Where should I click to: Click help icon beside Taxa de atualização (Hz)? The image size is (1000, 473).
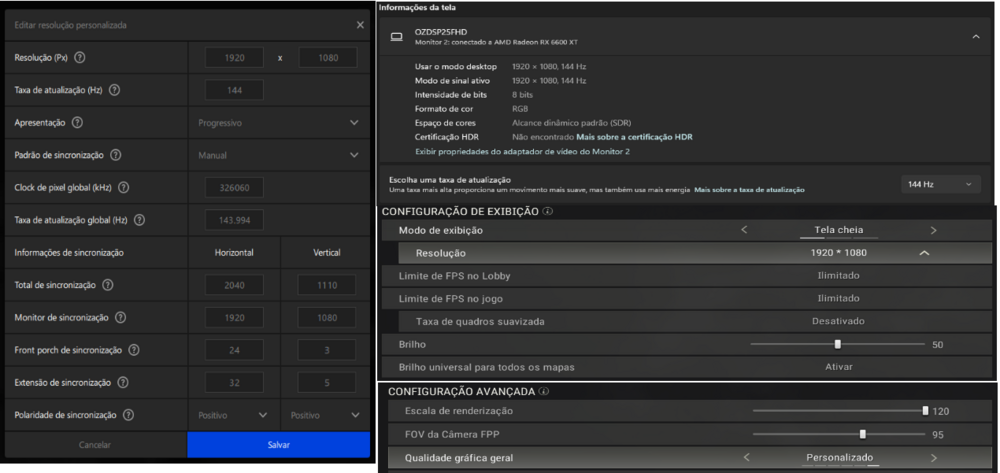(x=115, y=91)
